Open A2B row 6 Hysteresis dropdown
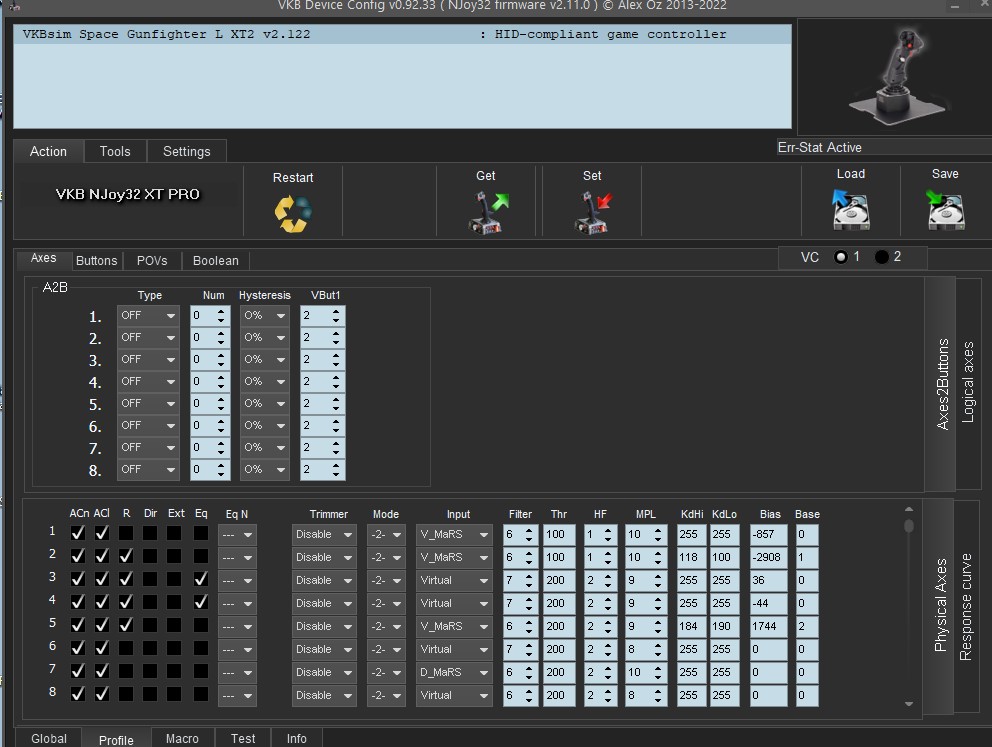 point(264,425)
